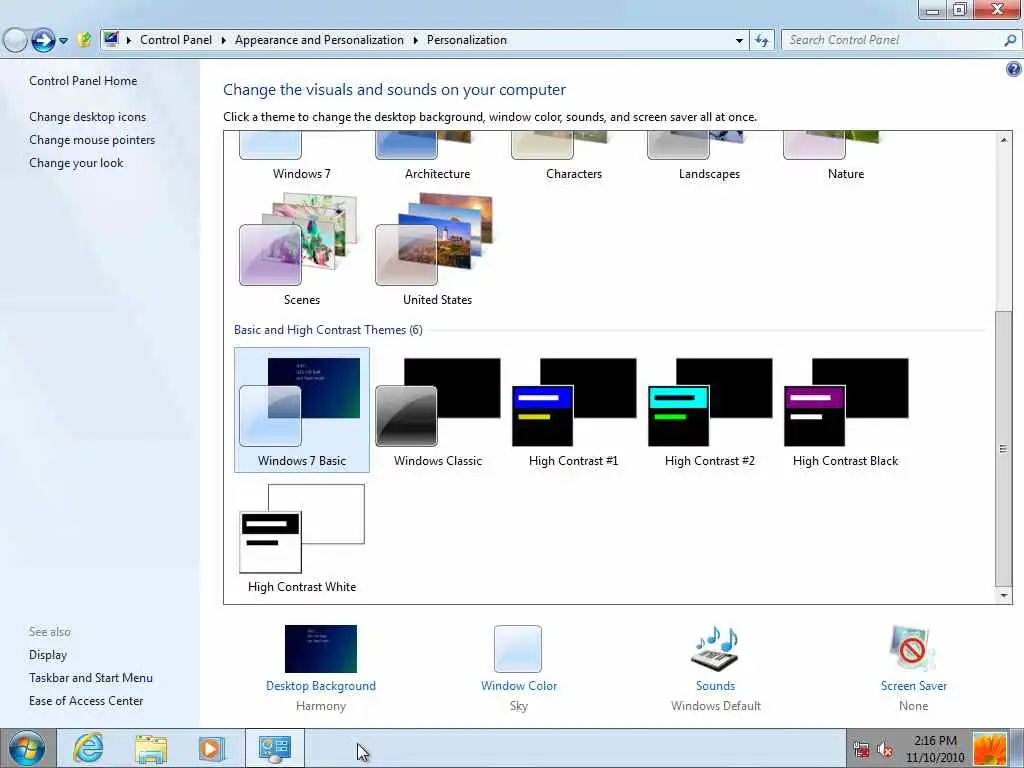
Task: Select the Characters theme
Action: (x=573, y=157)
